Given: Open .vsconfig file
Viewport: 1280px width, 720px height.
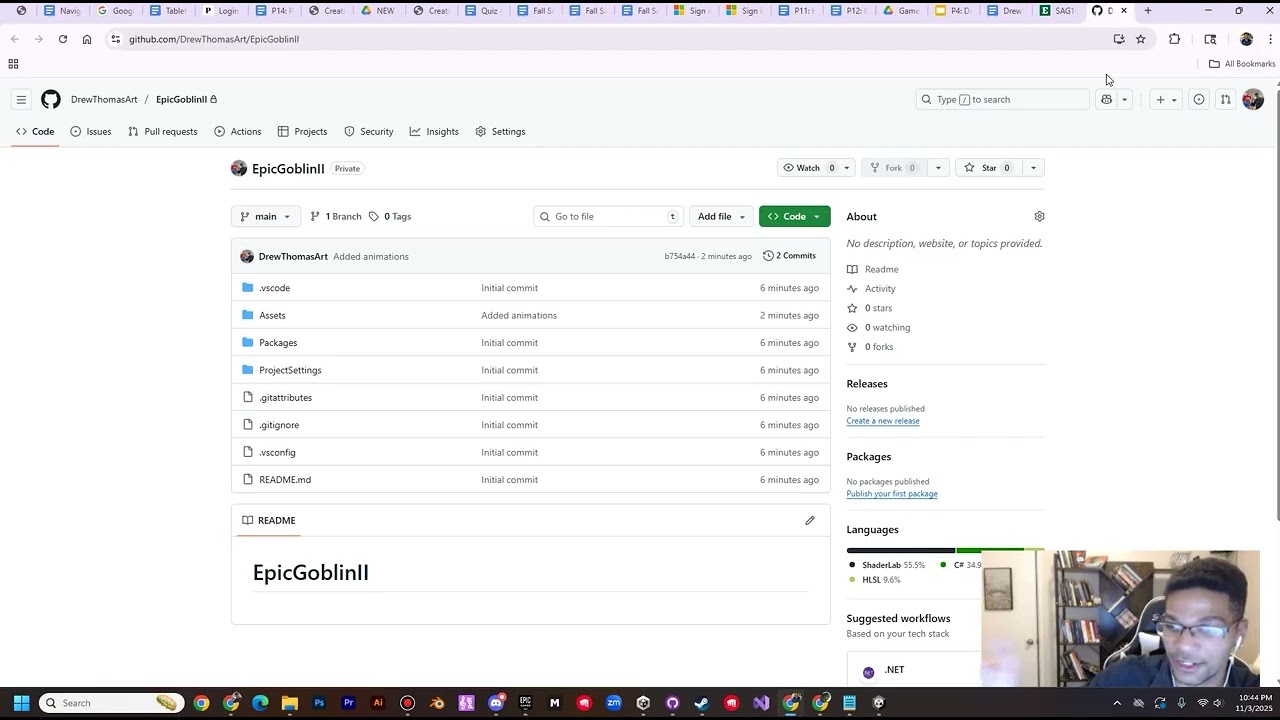Looking at the screenshot, I should point(277,452).
